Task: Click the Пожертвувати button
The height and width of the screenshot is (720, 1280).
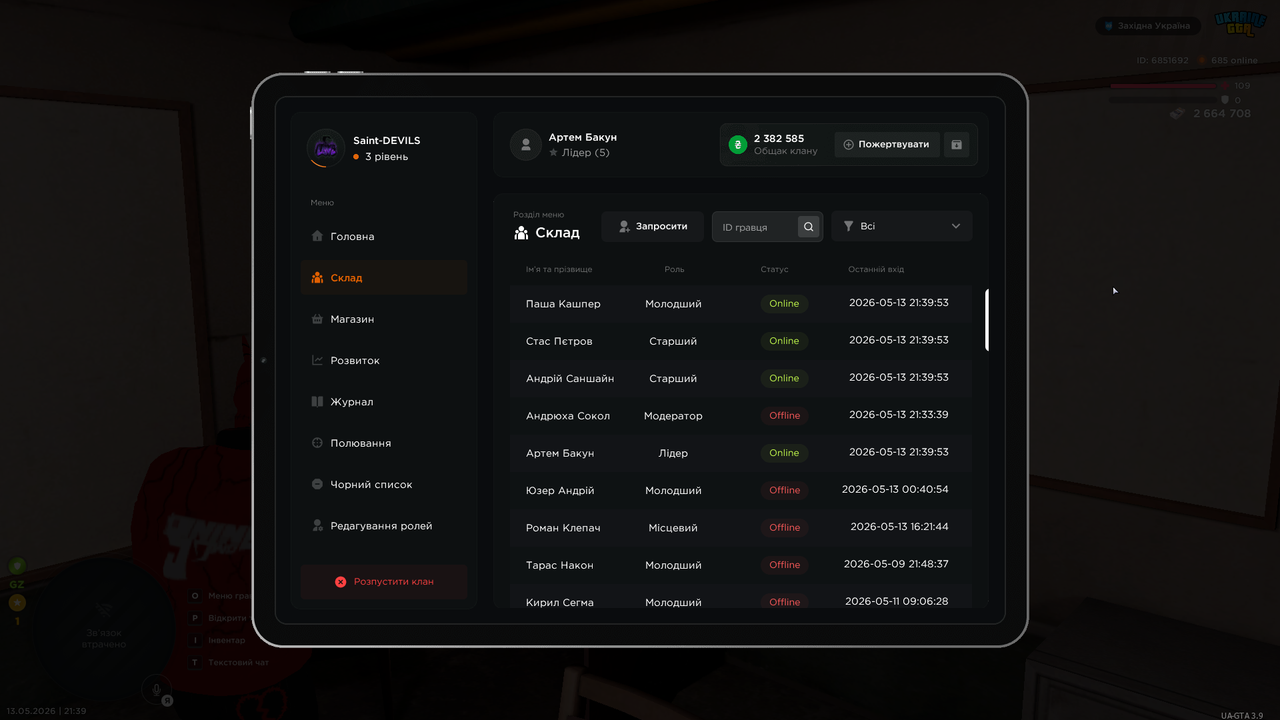Action: point(887,144)
